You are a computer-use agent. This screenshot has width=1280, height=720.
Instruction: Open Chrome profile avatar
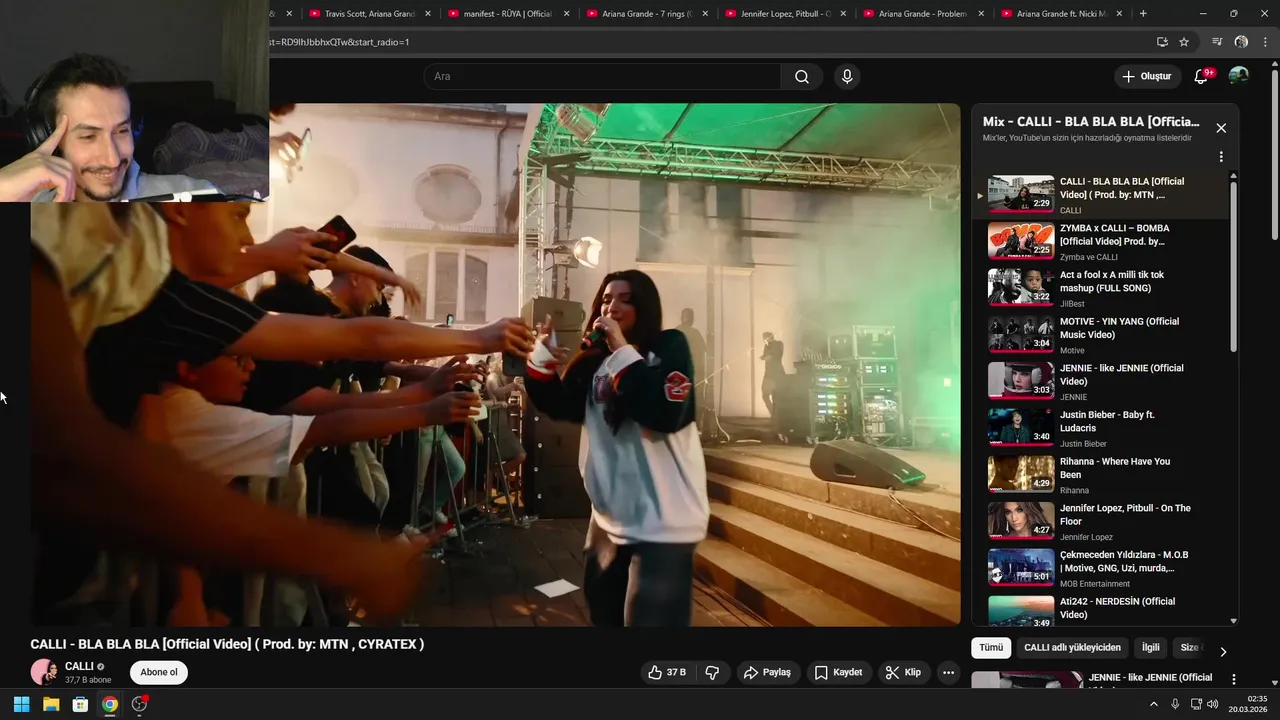point(1241,42)
